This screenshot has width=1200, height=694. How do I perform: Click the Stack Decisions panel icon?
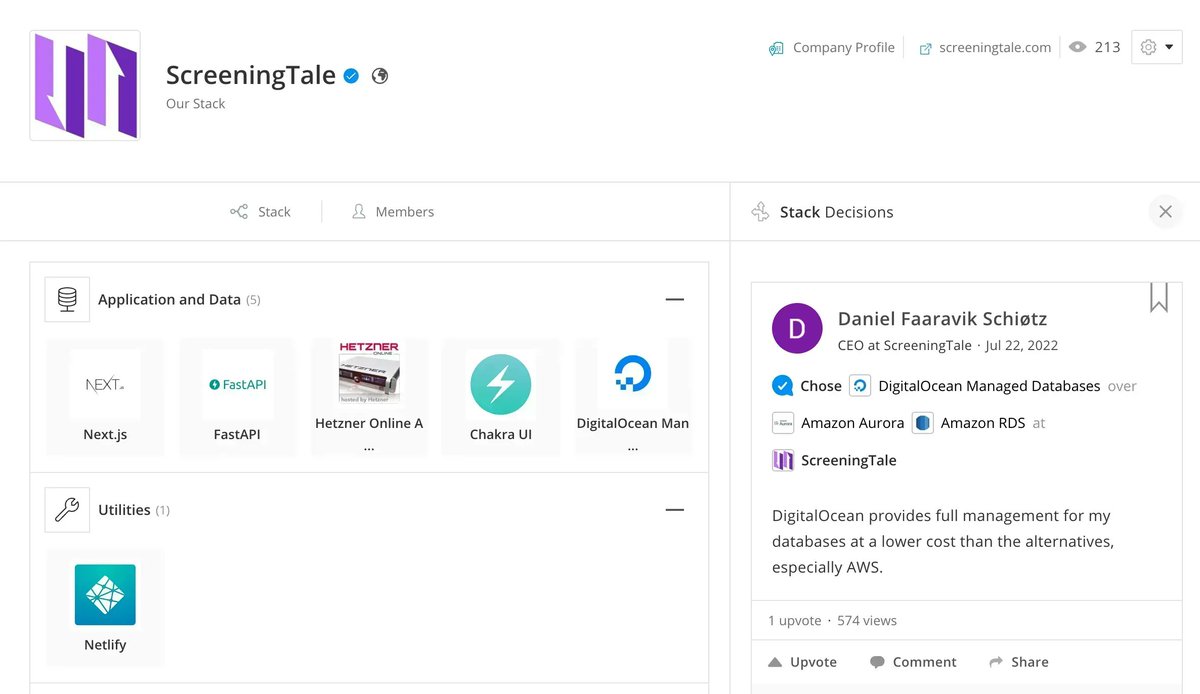761,212
